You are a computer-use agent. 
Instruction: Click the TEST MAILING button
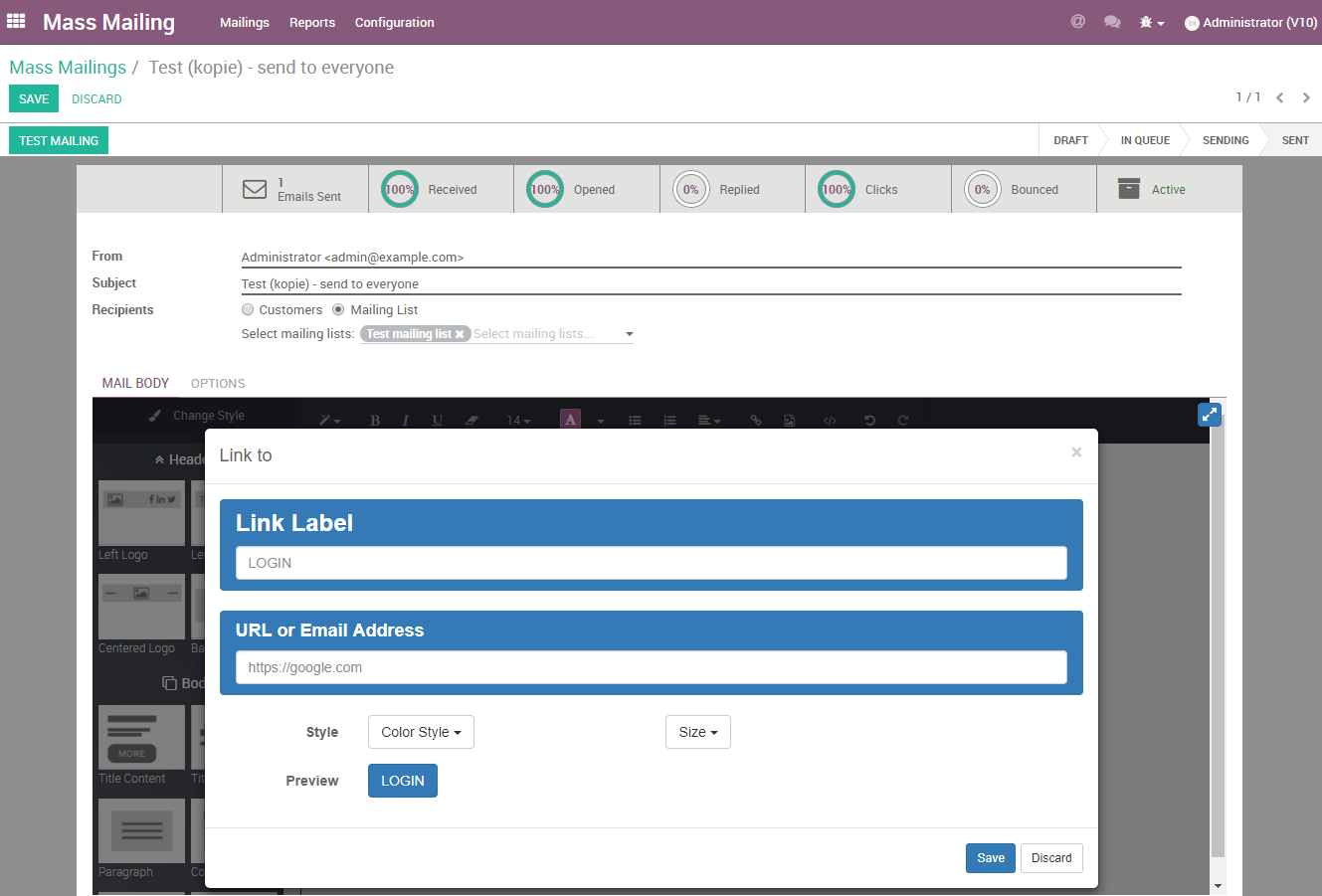[58, 140]
